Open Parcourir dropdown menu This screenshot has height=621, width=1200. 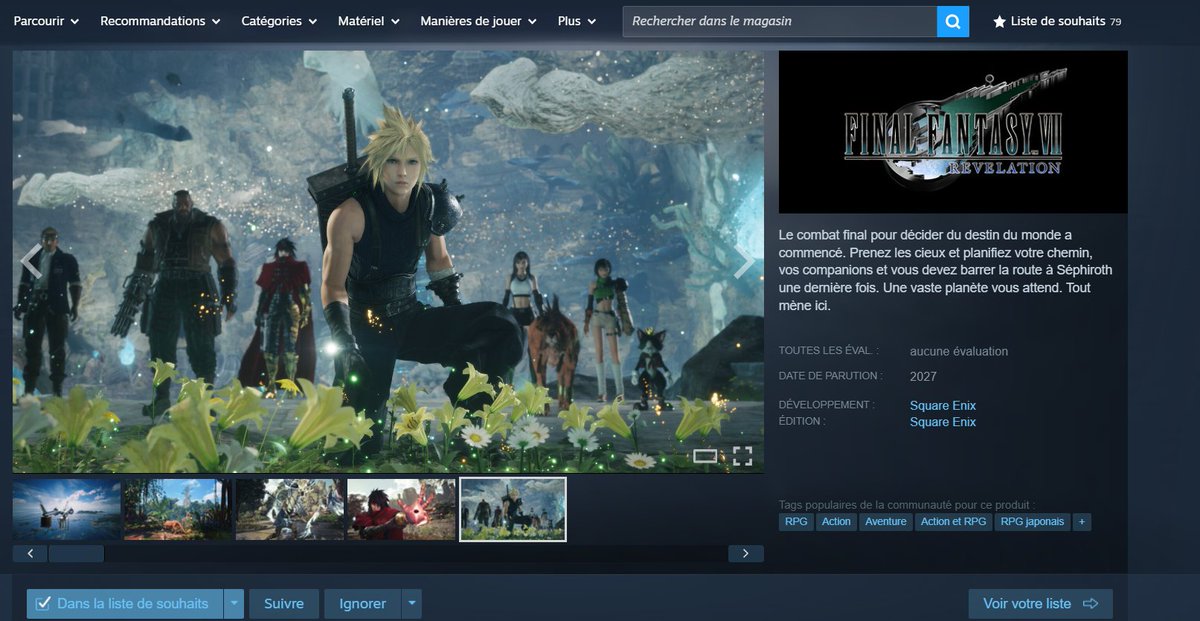pyautogui.click(x=46, y=21)
